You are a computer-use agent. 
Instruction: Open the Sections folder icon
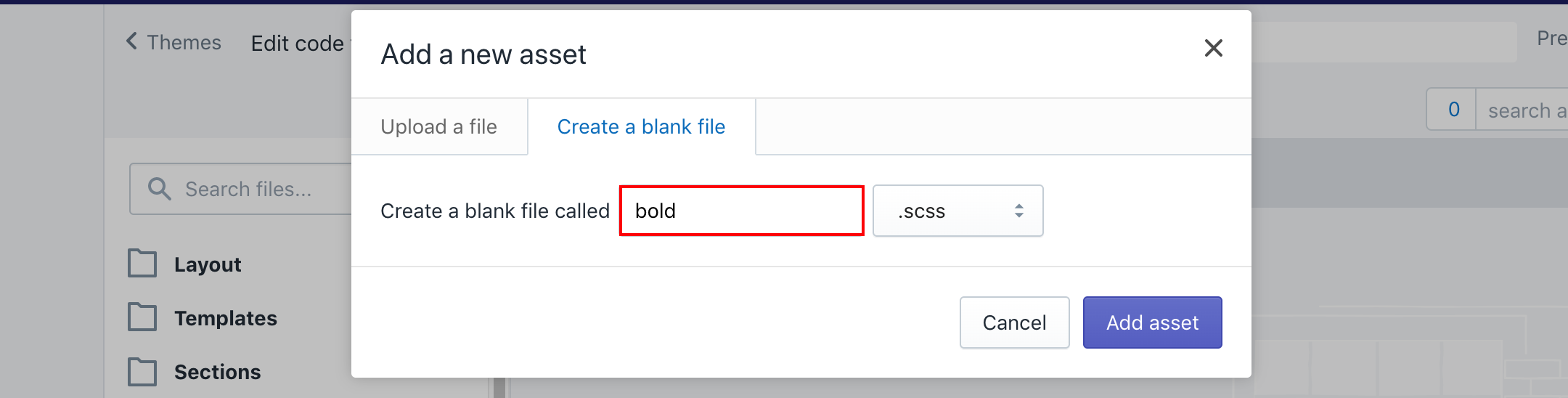142,371
